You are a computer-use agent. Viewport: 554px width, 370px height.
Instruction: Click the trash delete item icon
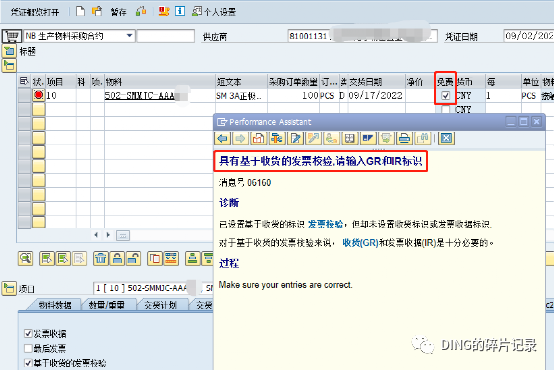click(x=101, y=259)
